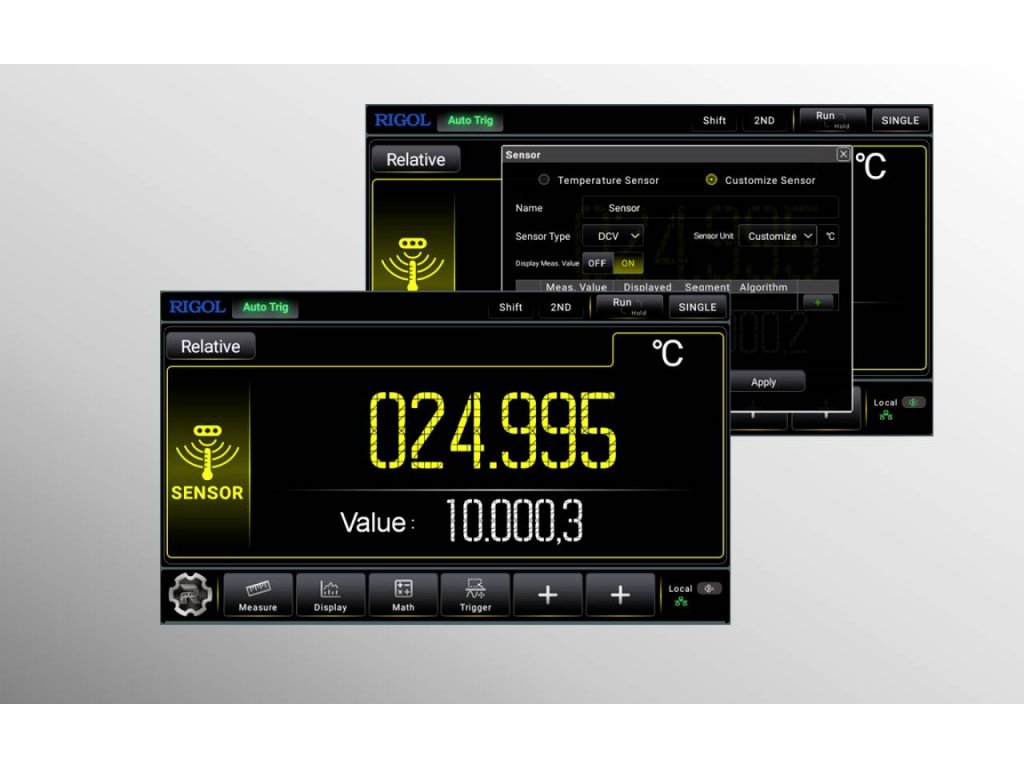The height and width of the screenshot is (768, 1024).
Task: Click the °C unit tab in front window
Action: point(667,353)
